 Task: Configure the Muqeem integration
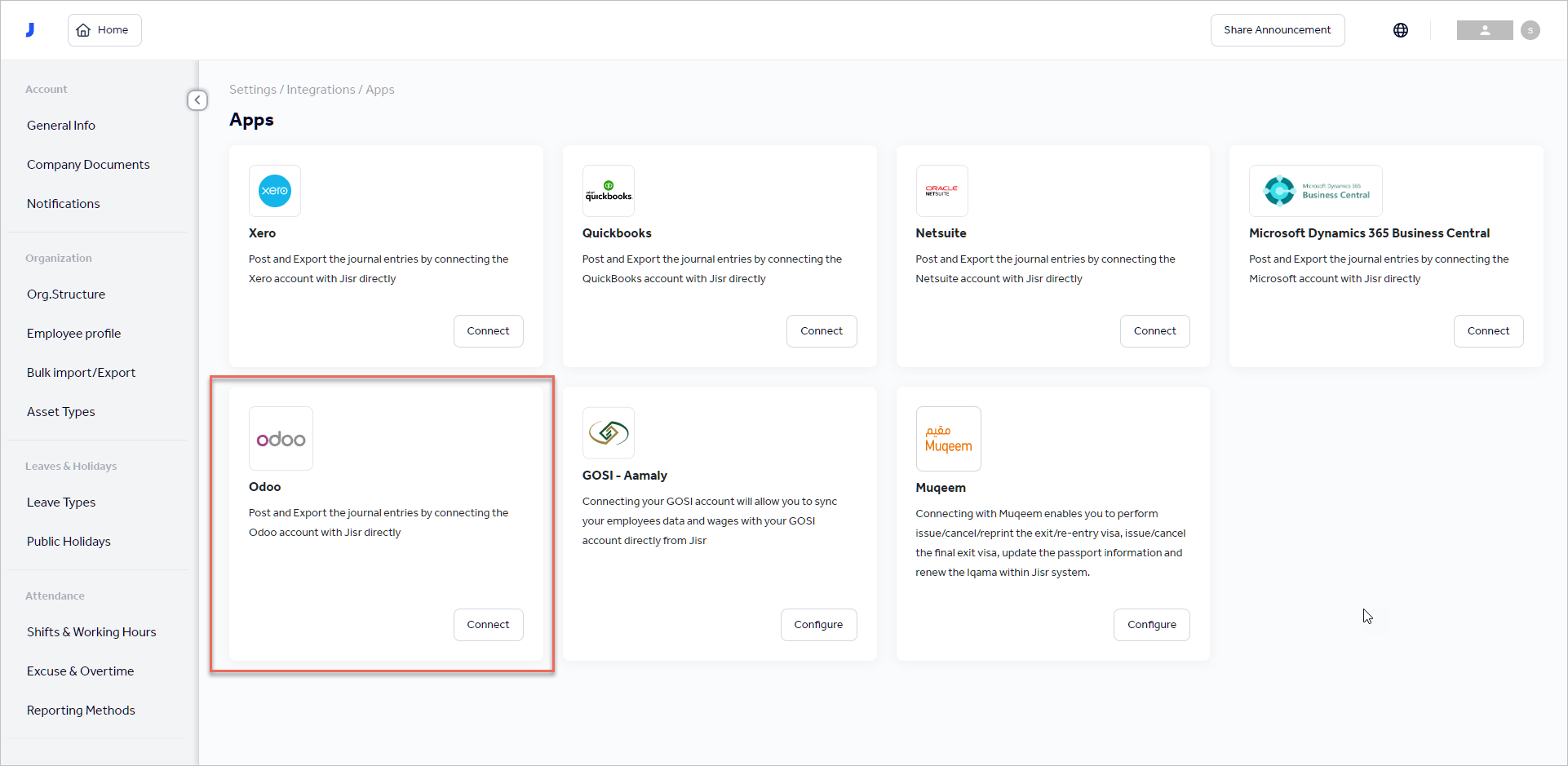click(x=1151, y=624)
